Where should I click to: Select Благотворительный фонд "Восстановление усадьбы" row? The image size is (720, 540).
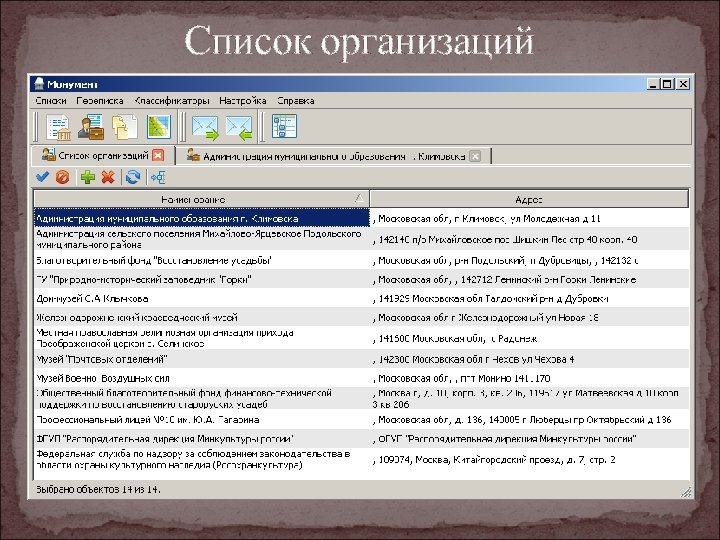click(202, 260)
